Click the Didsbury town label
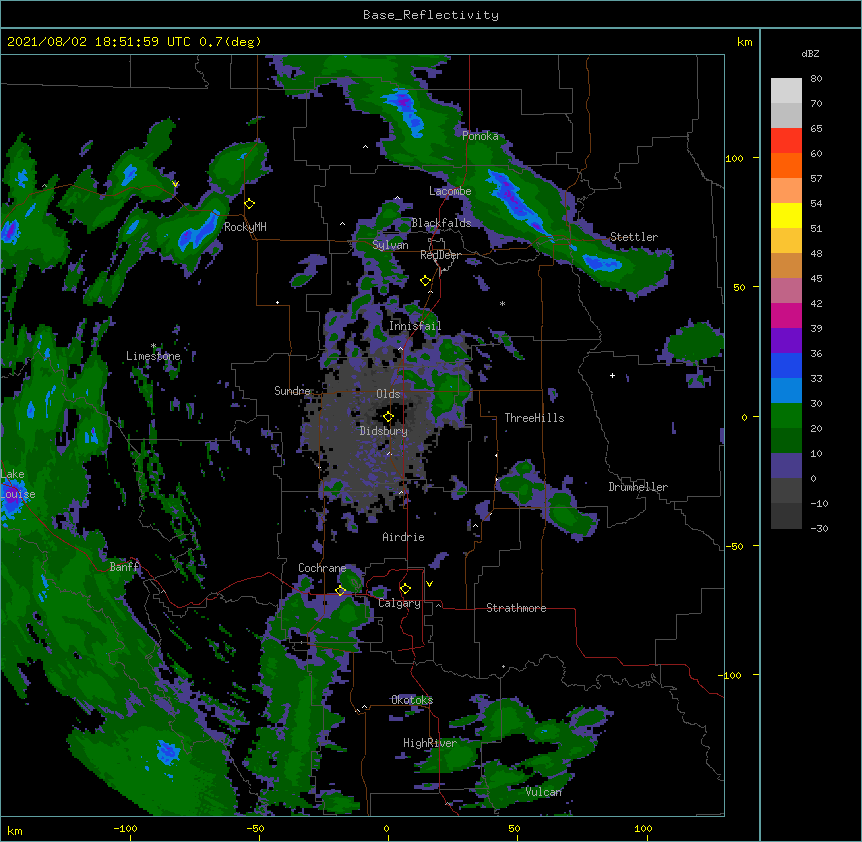Image resolution: width=862 pixels, height=842 pixels. point(384,431)
